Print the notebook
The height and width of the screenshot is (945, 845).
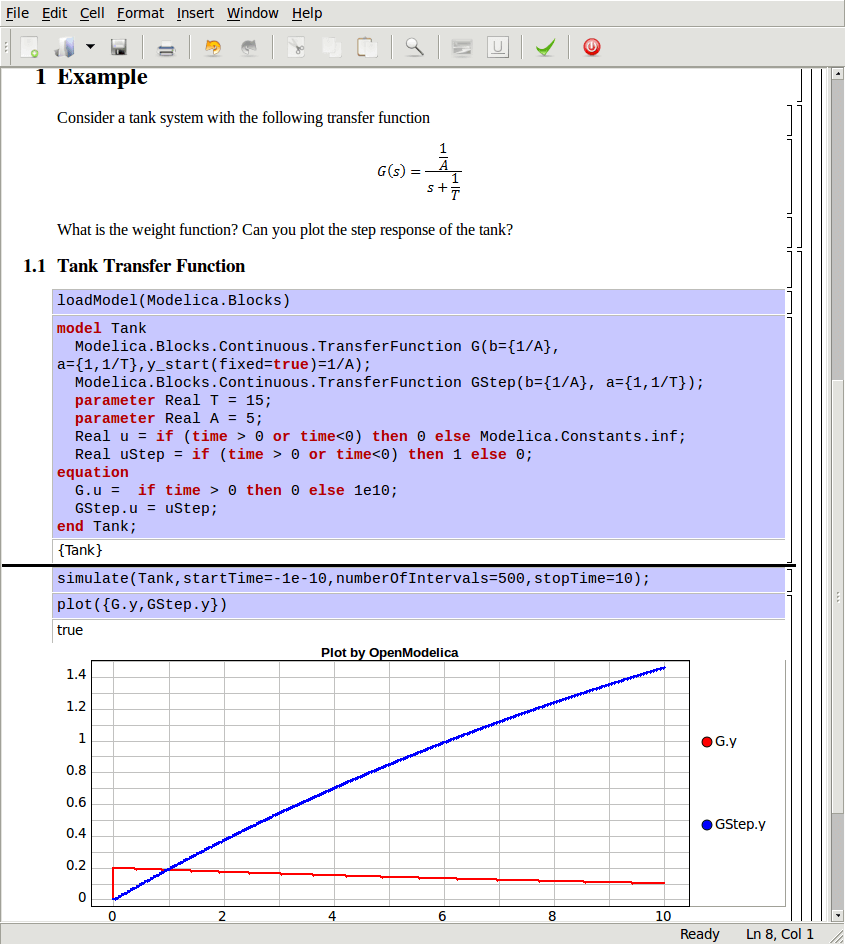(166, 46)
